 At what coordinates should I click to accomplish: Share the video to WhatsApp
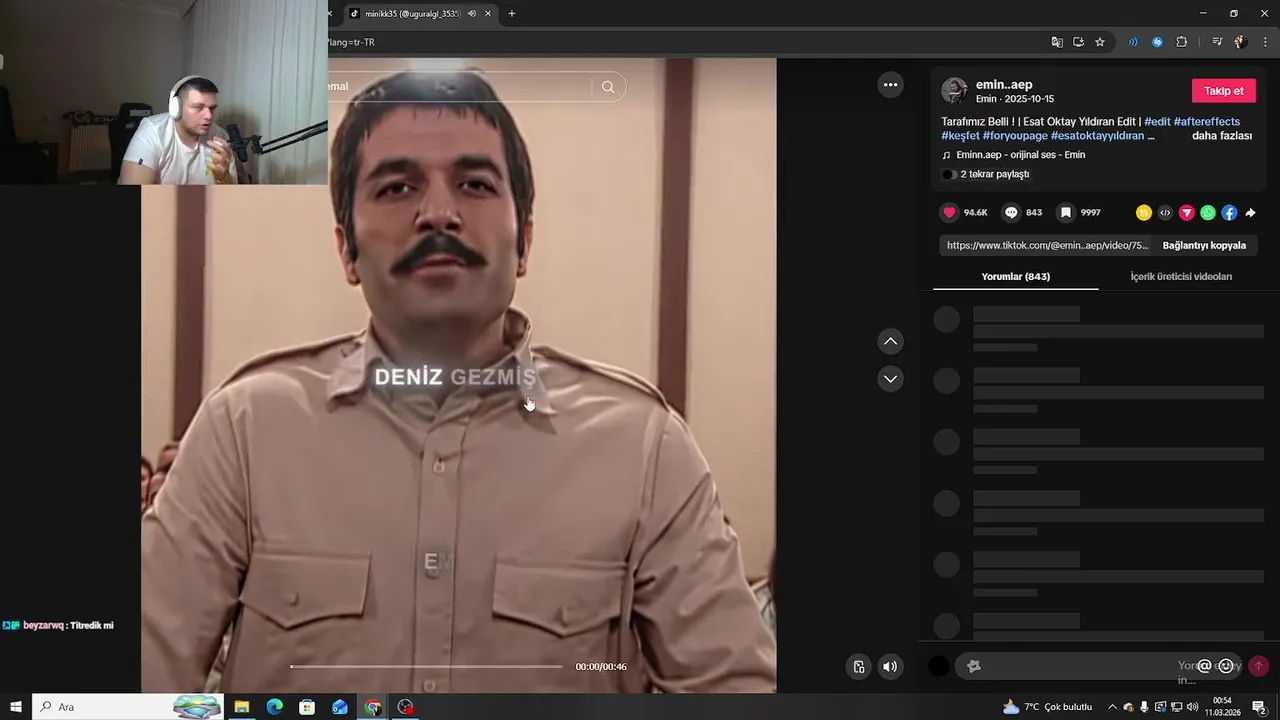pyautogui.click(x=1208, y=212)
